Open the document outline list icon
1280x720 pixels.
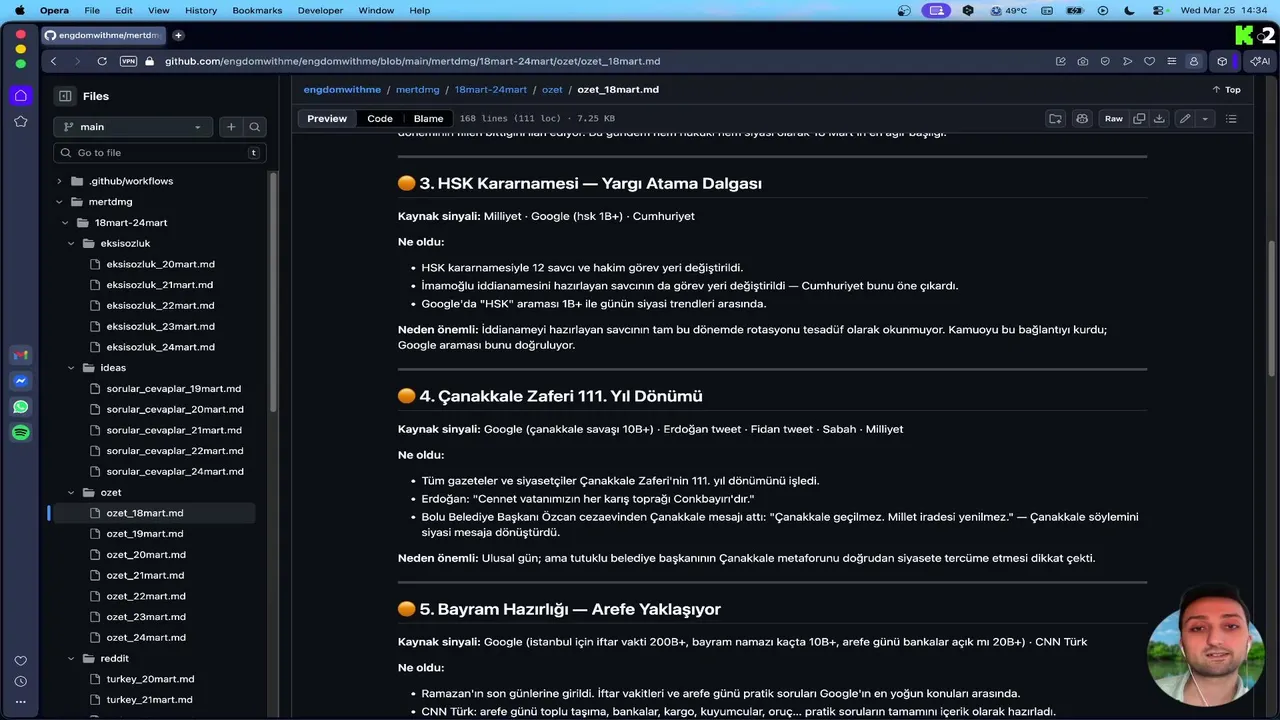pyautogui.click(x=1231, y=118)
